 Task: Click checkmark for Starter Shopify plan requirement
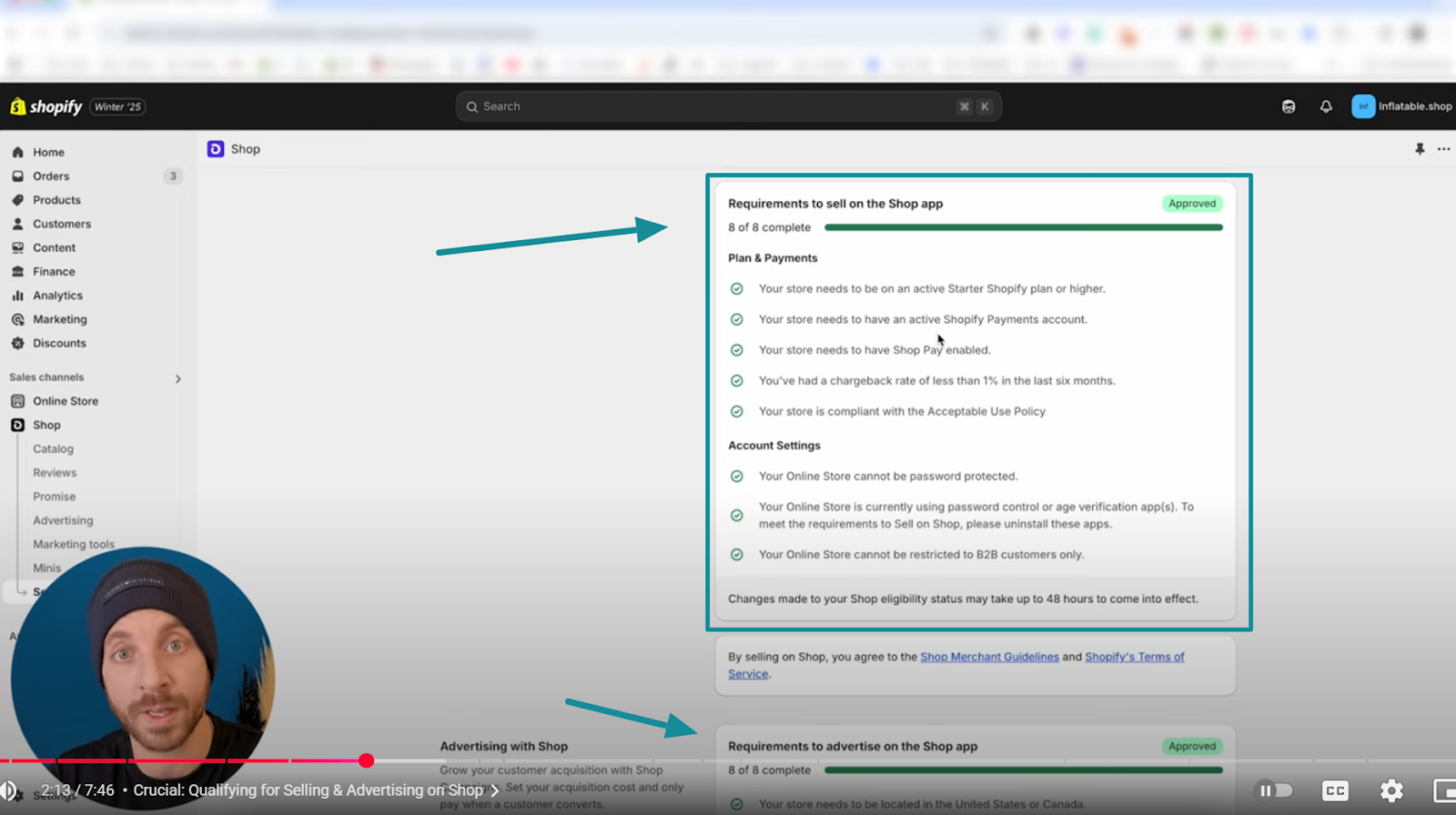[x=737, y=288]
